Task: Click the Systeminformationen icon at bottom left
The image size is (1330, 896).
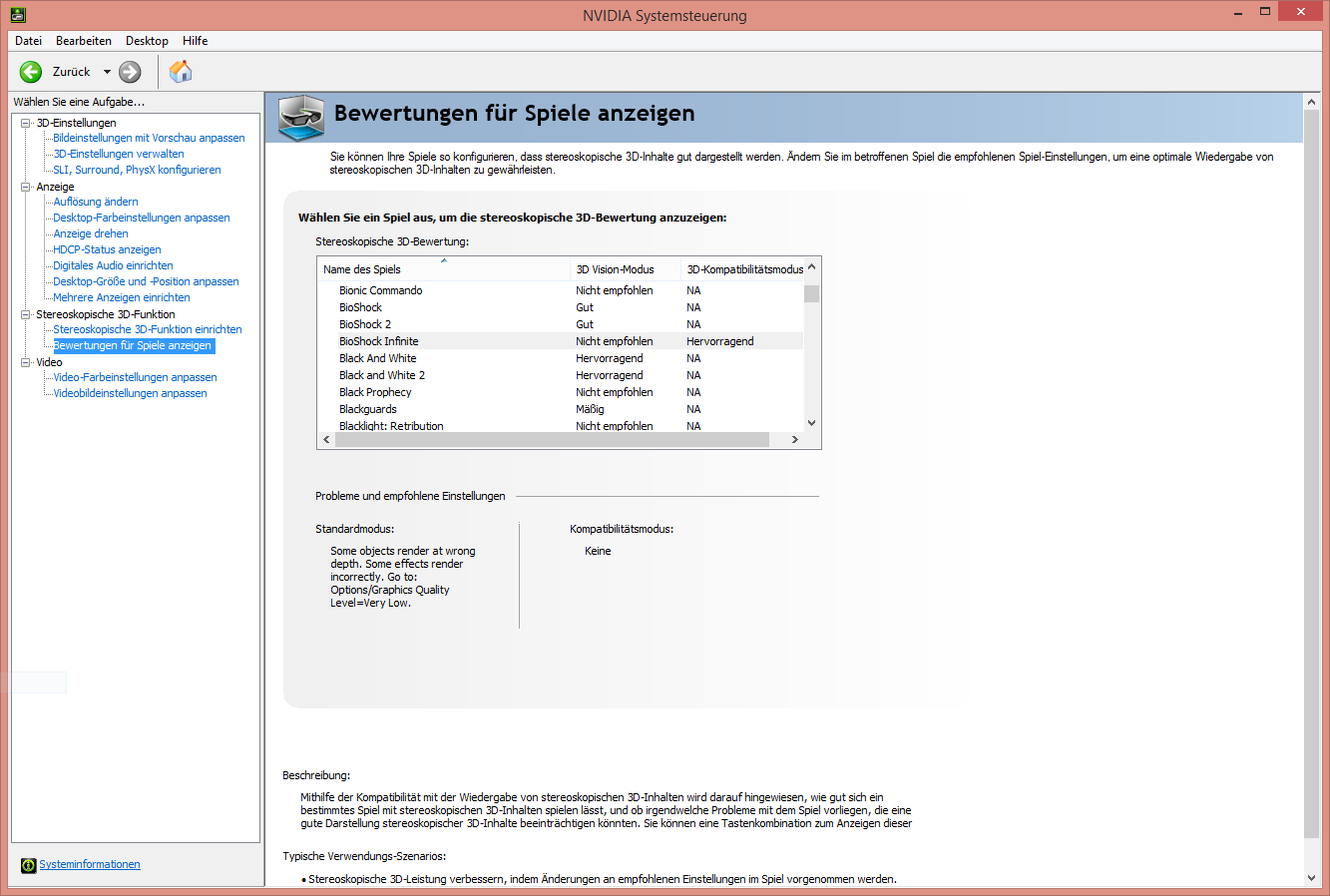Action: [28, 865]
